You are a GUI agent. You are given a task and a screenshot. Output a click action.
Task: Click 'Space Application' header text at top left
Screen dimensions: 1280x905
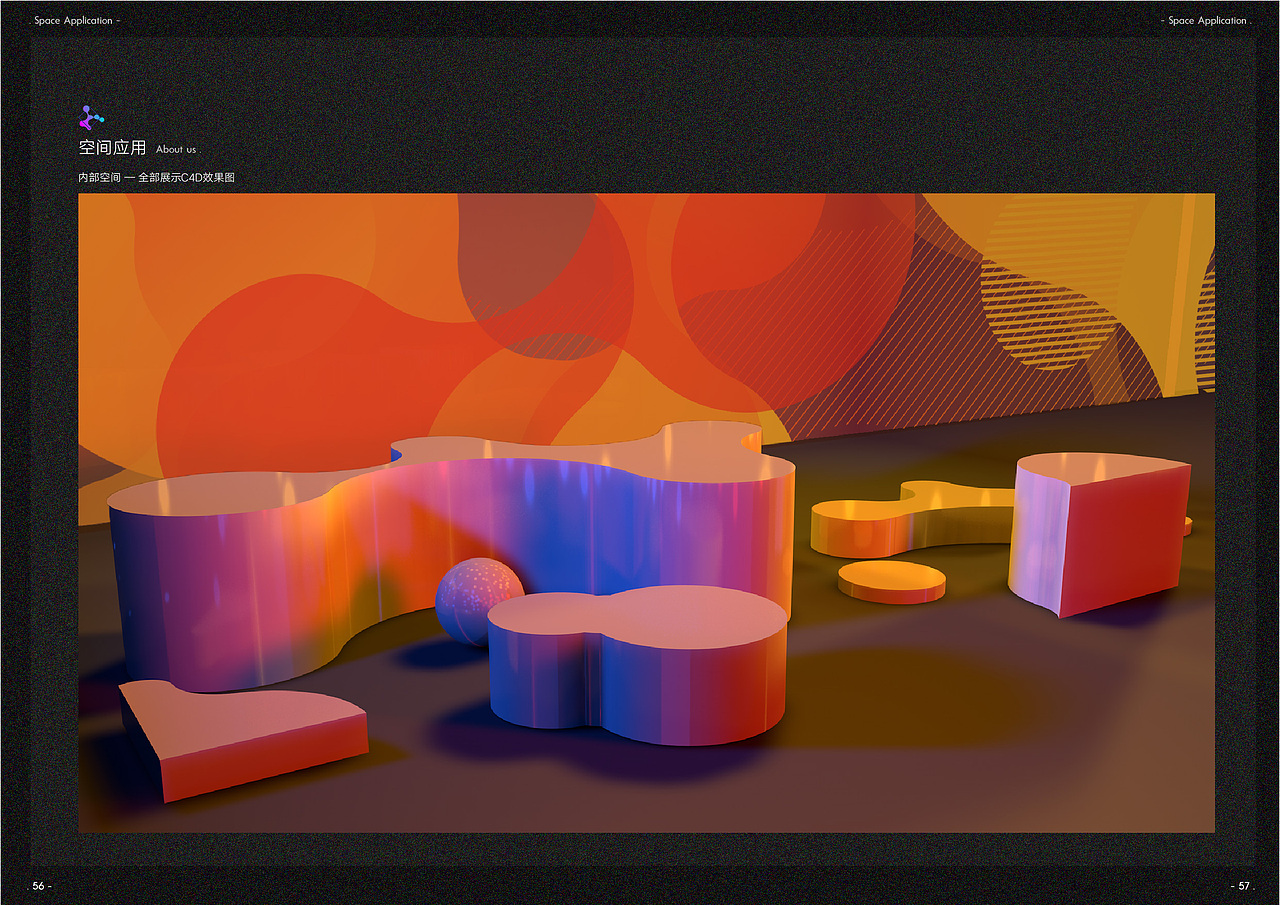pos(75,20)
